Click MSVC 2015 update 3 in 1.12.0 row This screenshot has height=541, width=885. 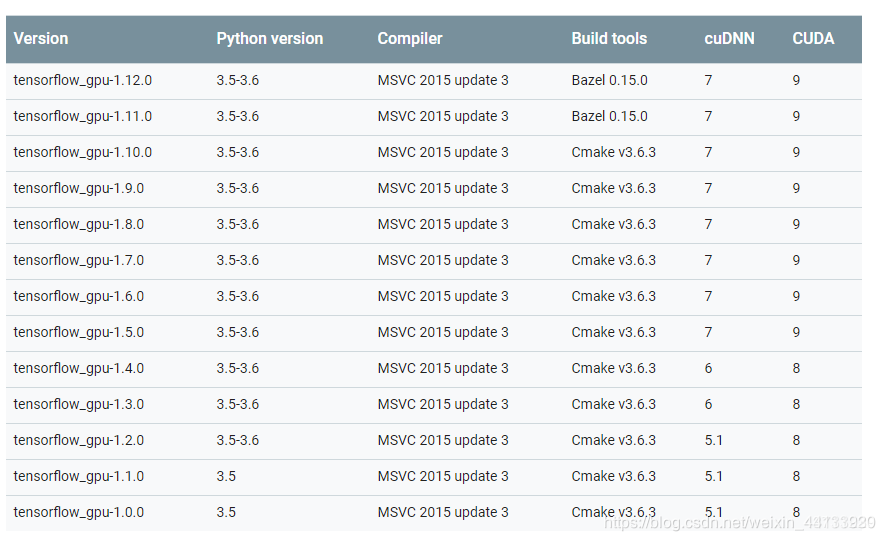click(443, 80)
